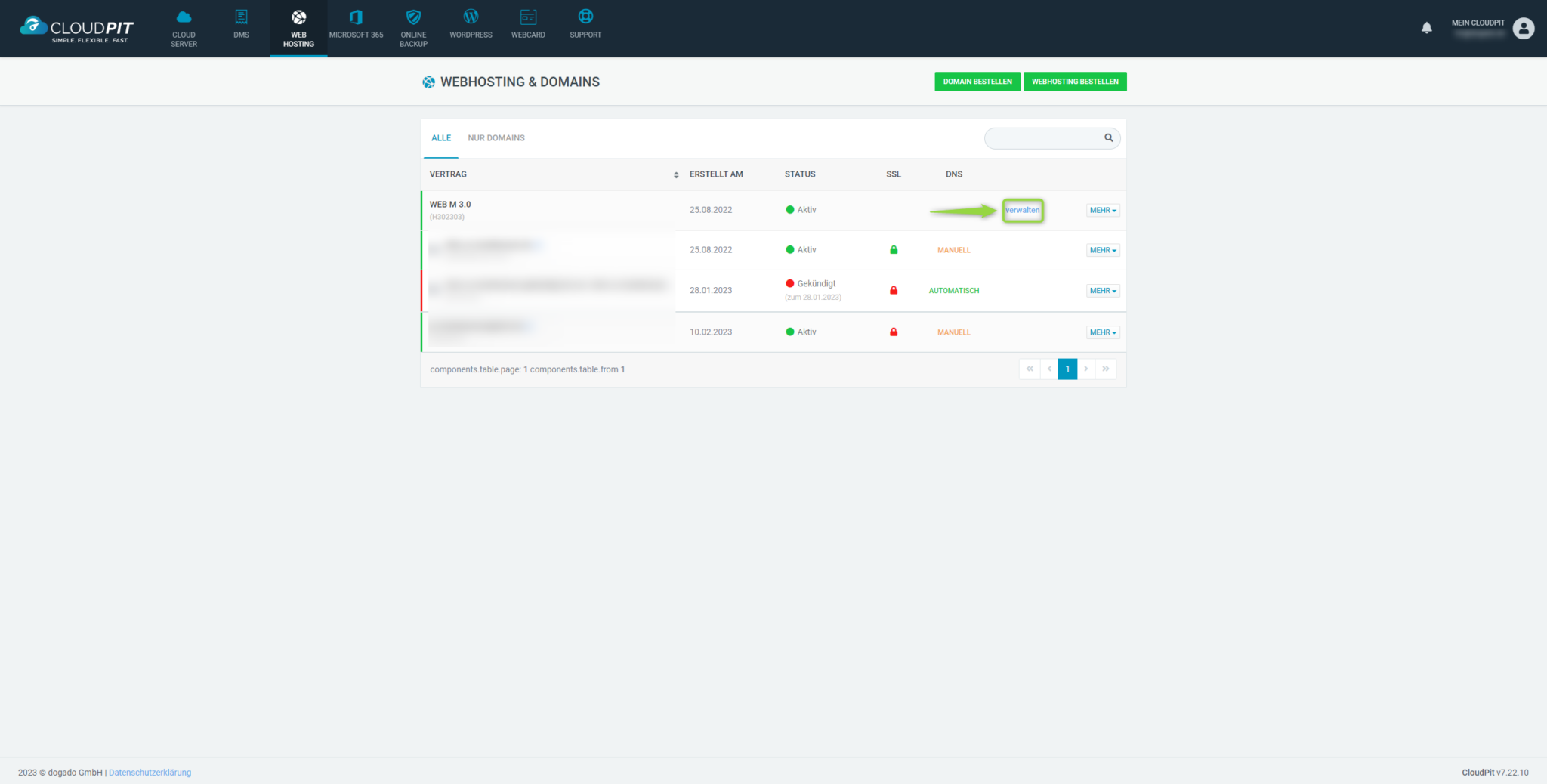Viewport: 1547px width, 784px height.
Task: Open the Support lifebuoy icon
Action: click(x=585, y=17)
